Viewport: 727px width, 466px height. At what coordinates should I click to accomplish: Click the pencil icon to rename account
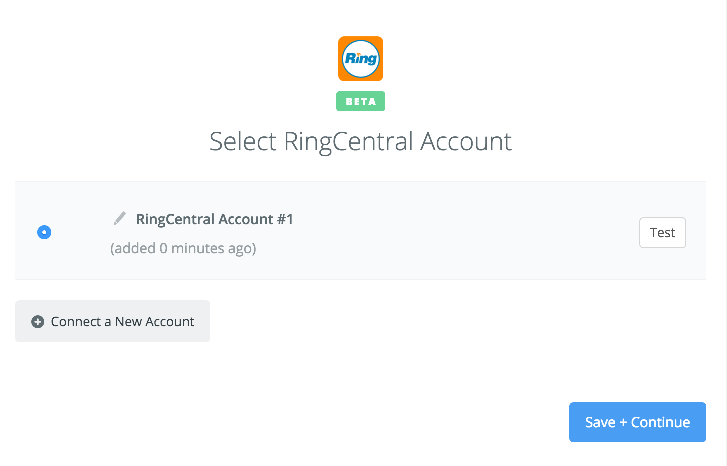(x=120, y=218)
